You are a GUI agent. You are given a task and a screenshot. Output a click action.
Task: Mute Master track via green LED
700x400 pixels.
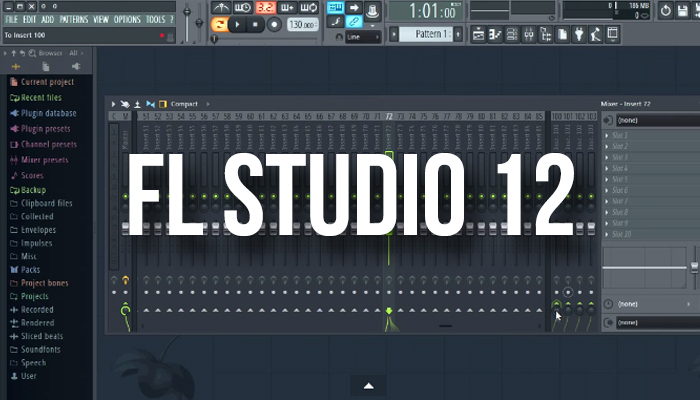tap(125, 196)
